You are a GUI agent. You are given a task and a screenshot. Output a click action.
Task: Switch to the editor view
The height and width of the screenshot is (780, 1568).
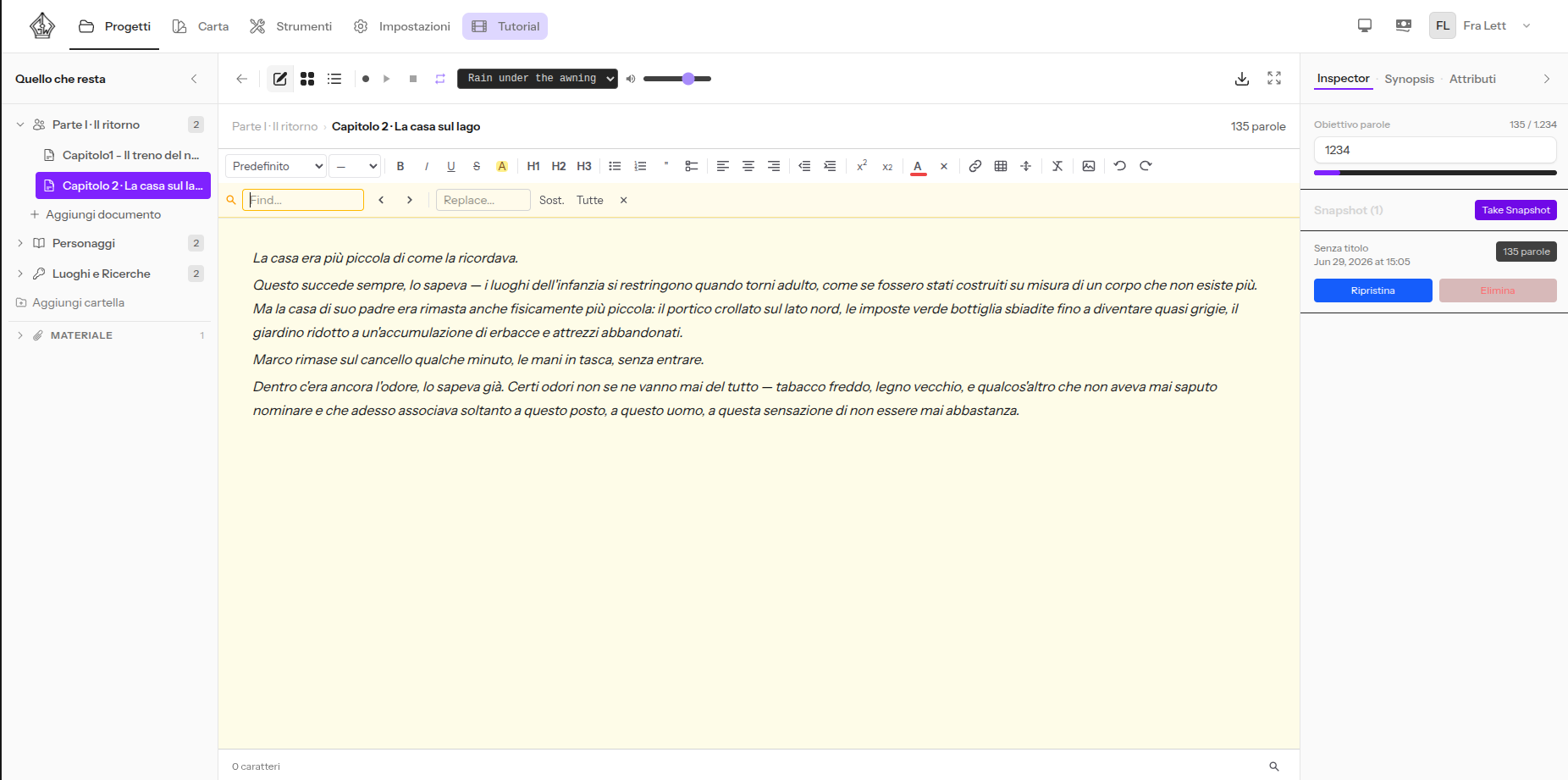(280, 79)
